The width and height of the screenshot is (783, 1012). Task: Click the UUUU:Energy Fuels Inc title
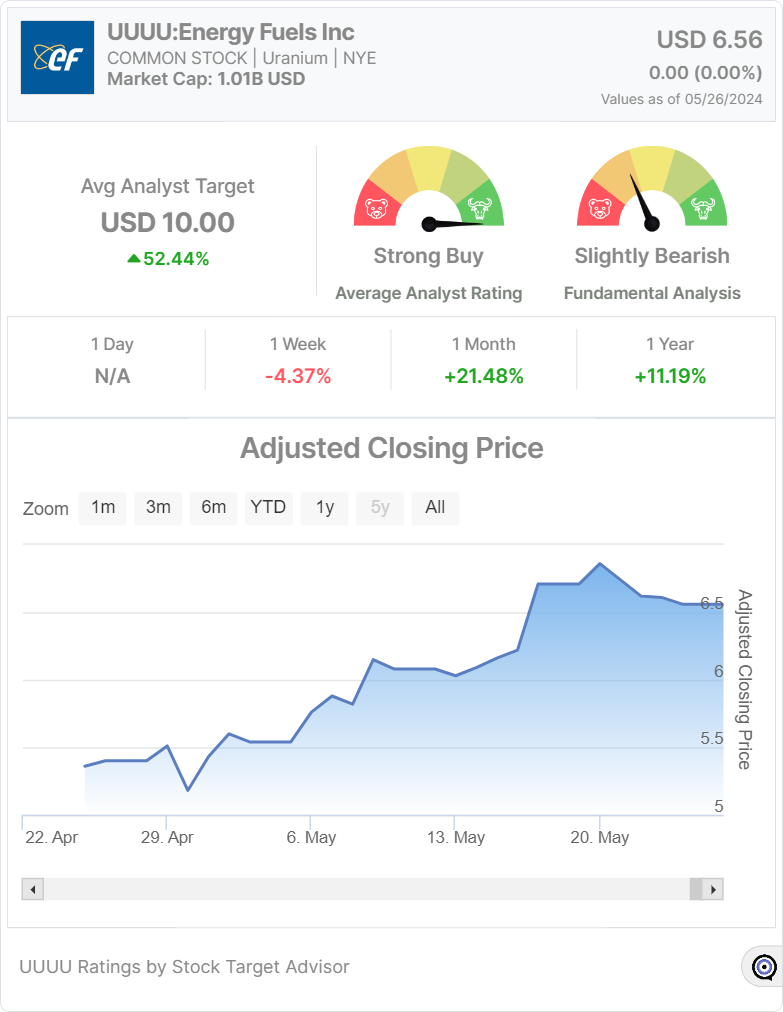coord(231,33)
